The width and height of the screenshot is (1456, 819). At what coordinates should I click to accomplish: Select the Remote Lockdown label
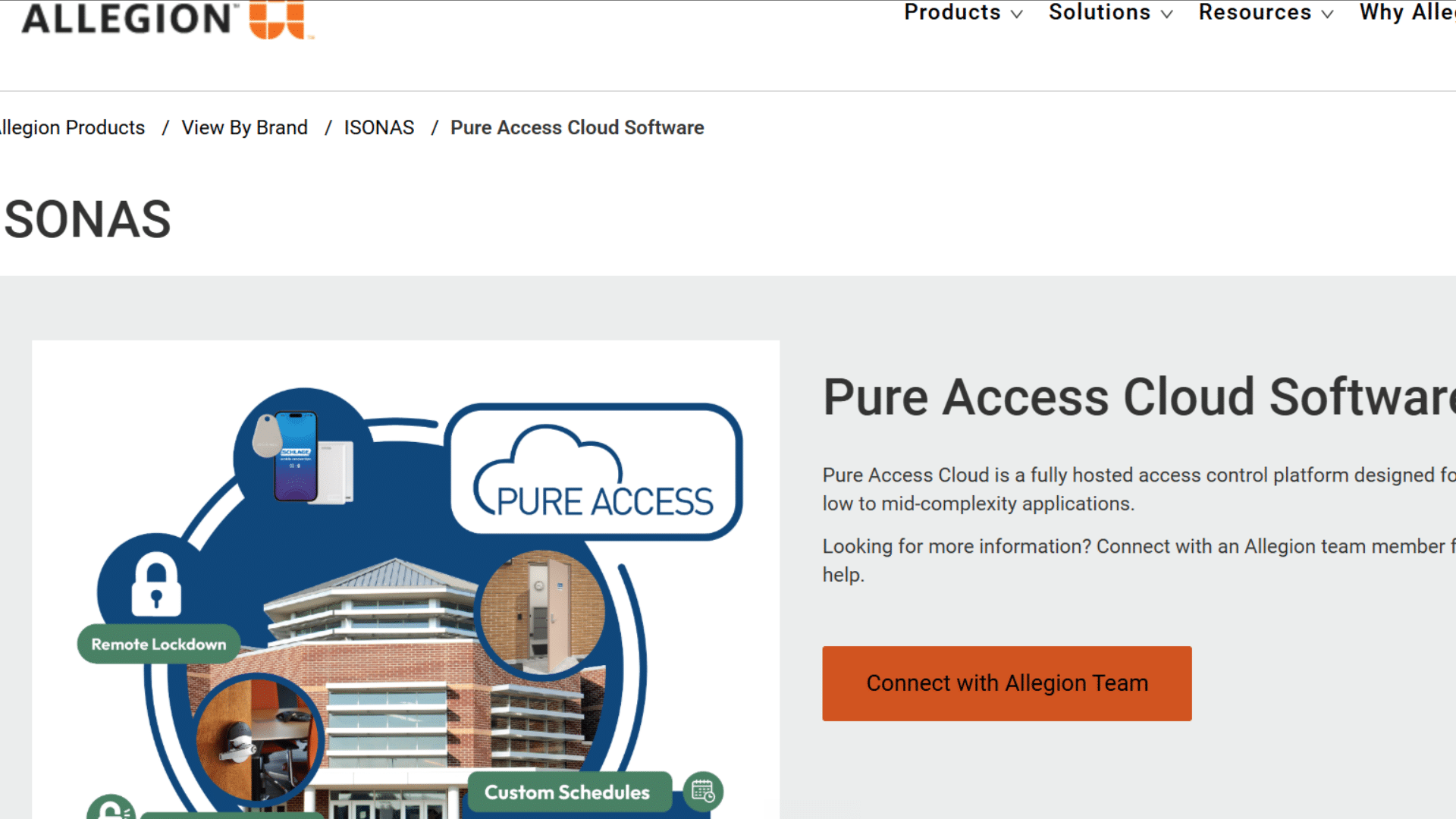(158, 644)
